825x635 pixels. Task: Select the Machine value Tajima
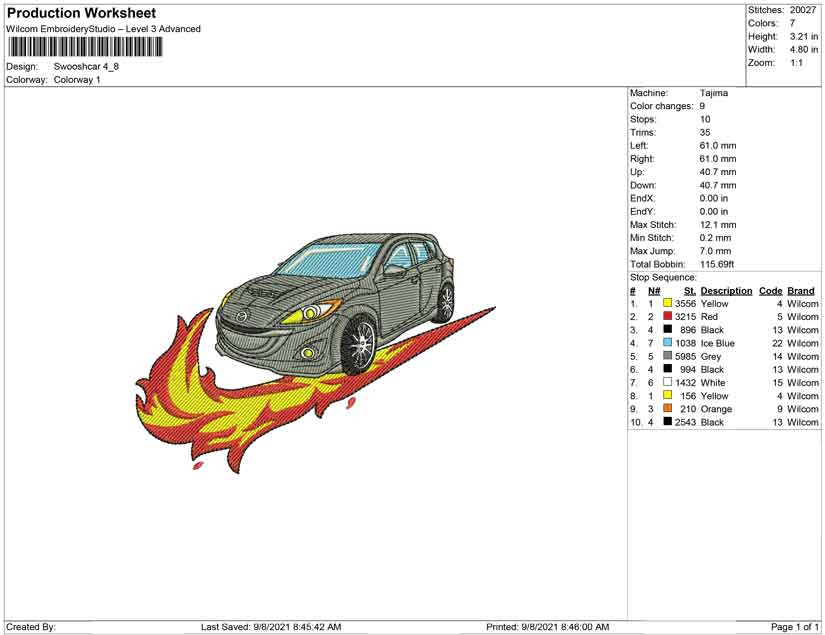(714, 93)
